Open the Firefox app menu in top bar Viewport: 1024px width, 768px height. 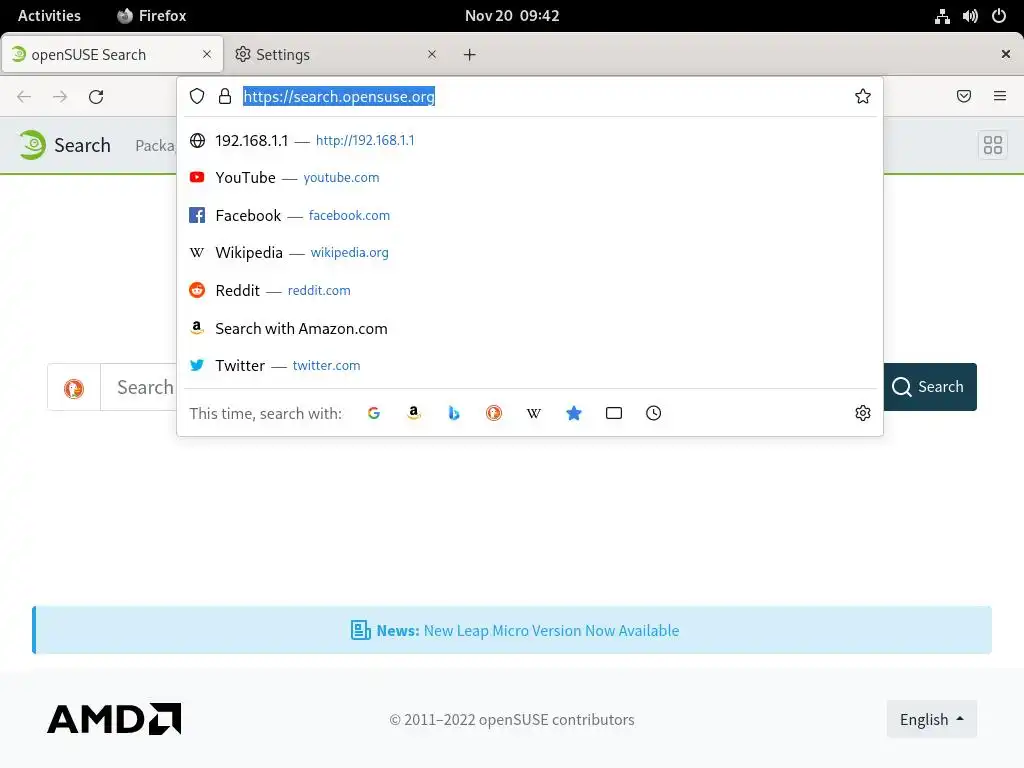pos(152,16)
